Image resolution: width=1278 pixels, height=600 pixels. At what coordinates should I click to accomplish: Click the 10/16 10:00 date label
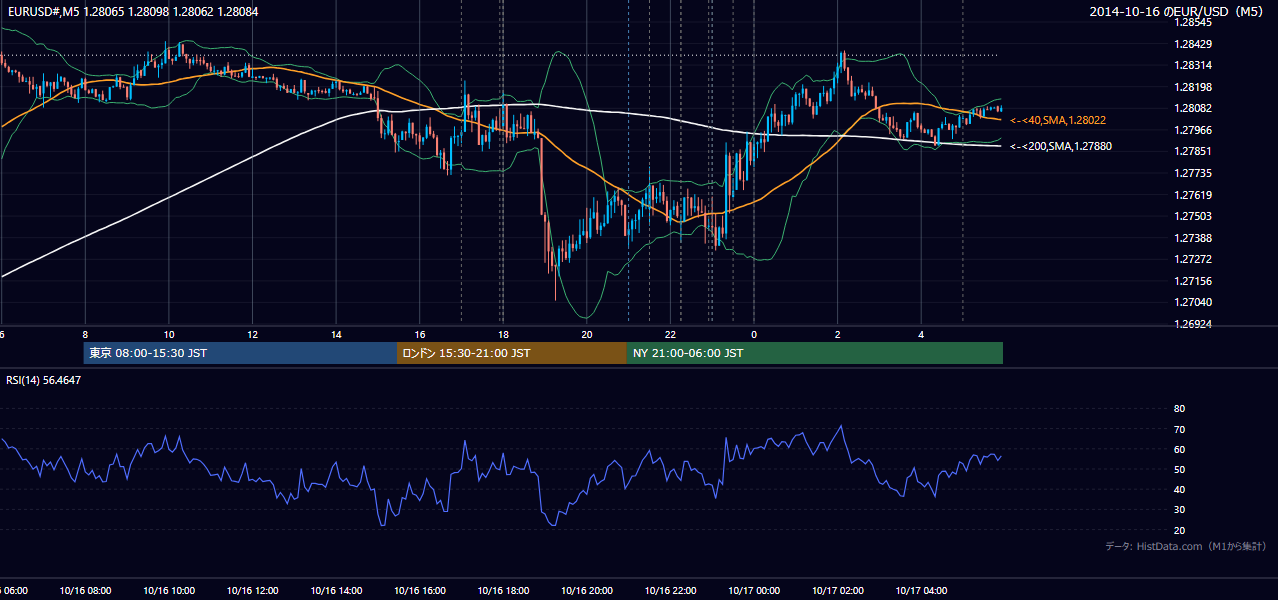[x=168, y=591]
